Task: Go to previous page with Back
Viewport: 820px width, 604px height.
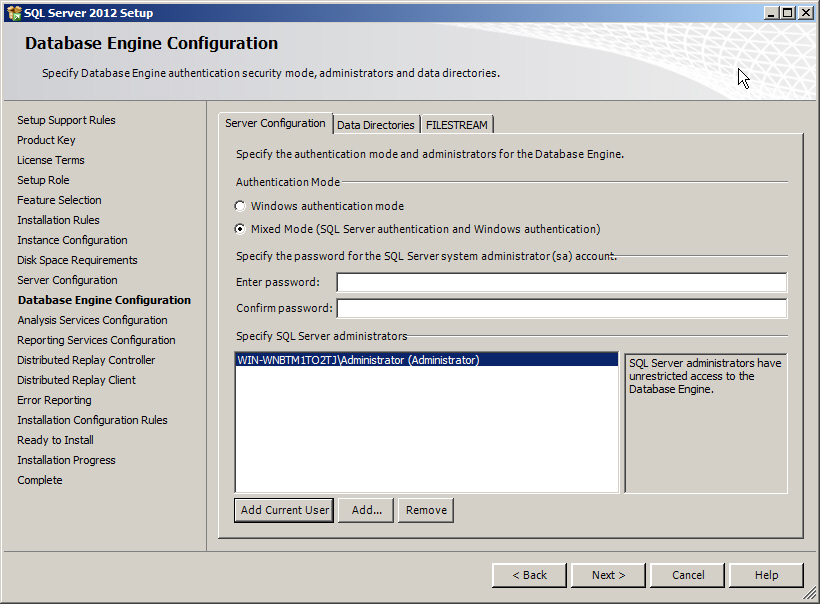Action: [x=529, y=575]
